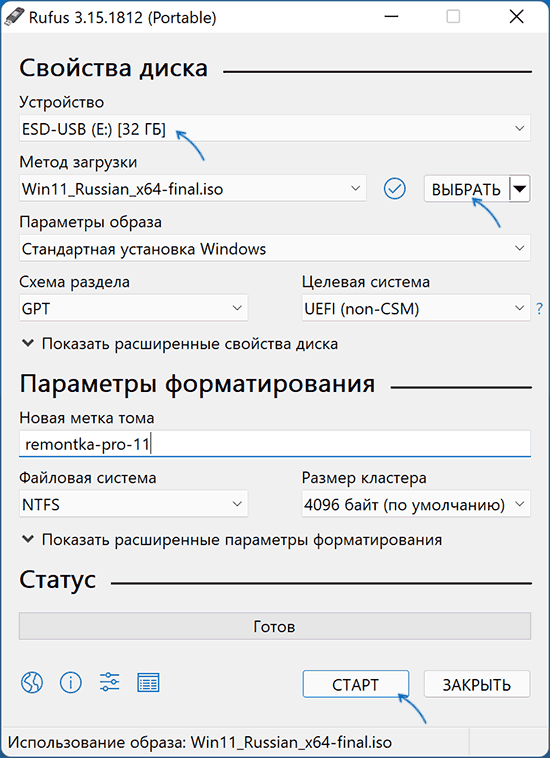Click the Файловая система label
This screenshot has width=550, height=758.
coord(88,478)
